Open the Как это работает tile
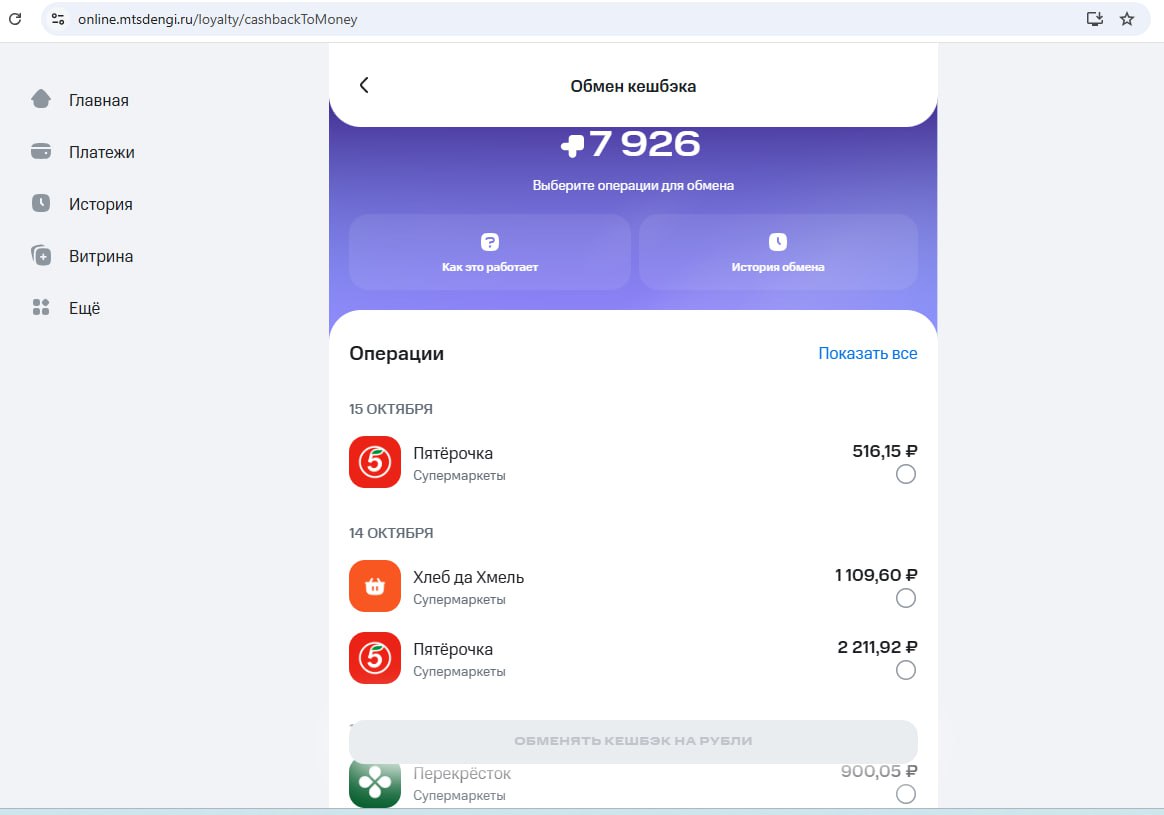This screenshot has width=1164, height=815. pyautogui.click(x=490, y=252)
